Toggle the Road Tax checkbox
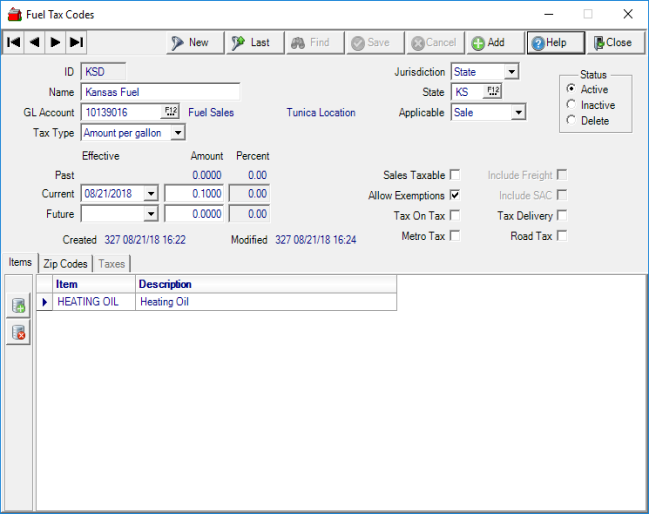 click(x=562, y=236)
